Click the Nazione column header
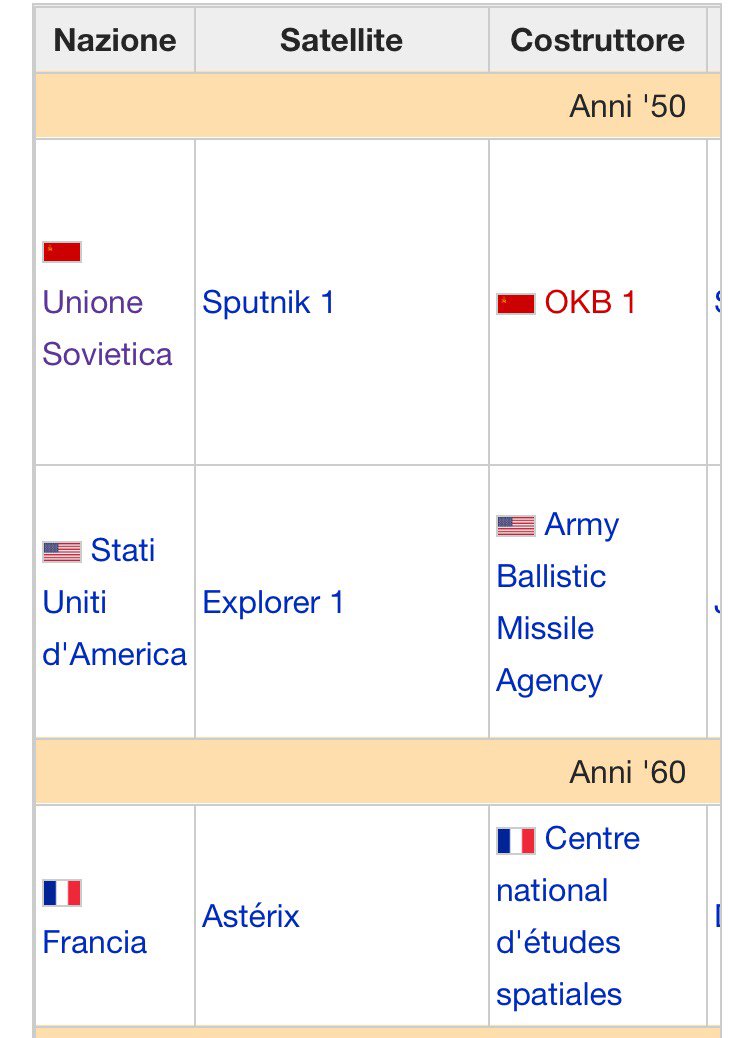750x1038 pixels. coord(114,40)
